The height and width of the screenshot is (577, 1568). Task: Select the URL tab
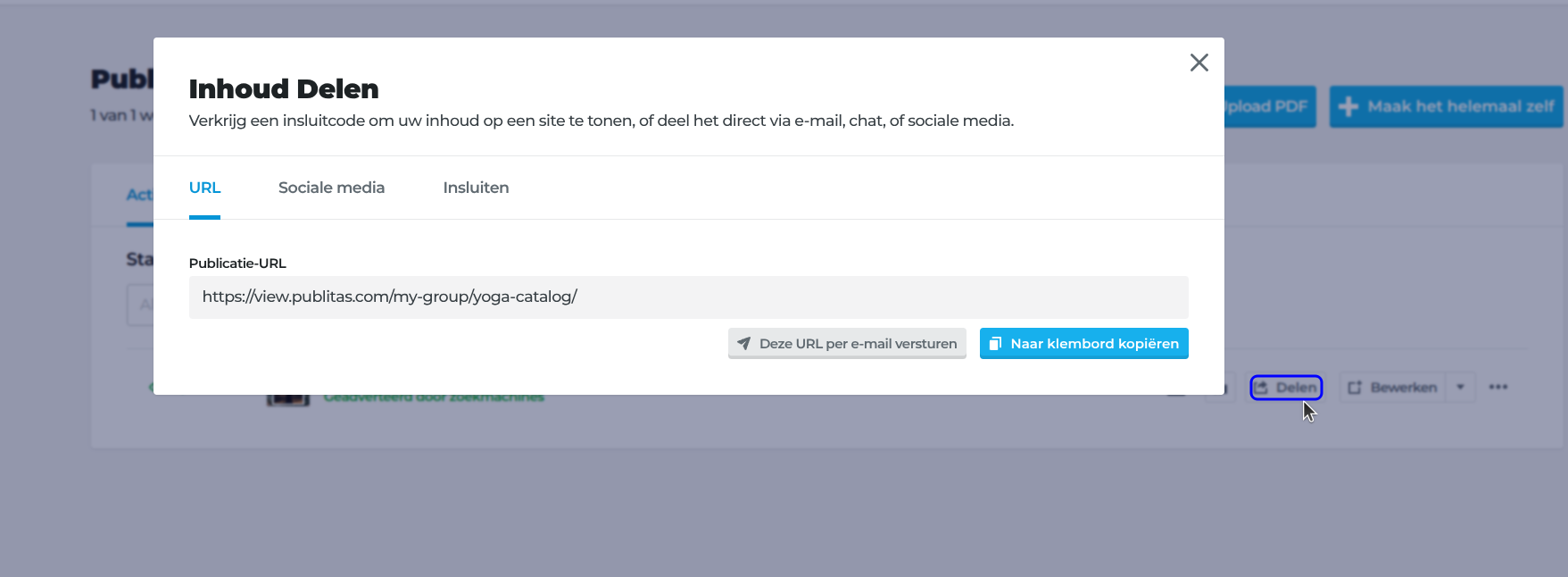[x=204, y=188]
